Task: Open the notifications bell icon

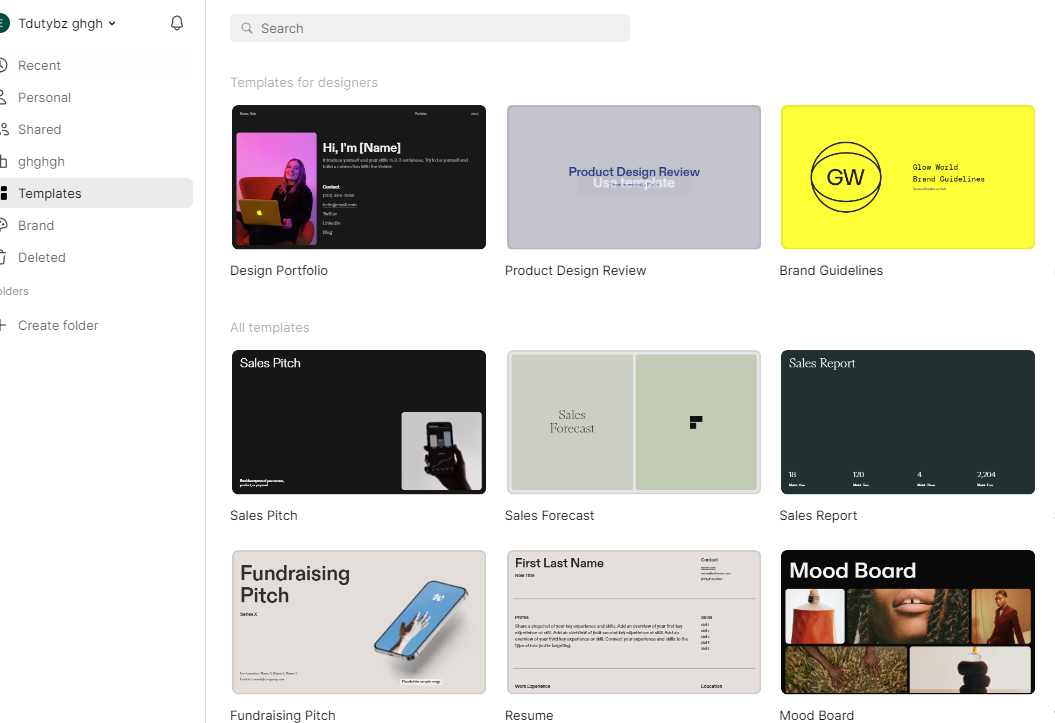Action: 177,23
